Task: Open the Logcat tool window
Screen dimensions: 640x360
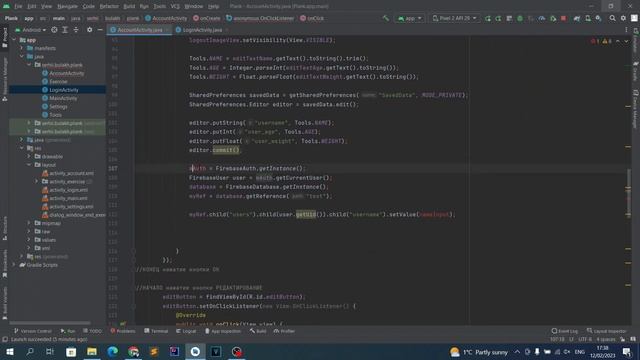Action: [186, 331]
